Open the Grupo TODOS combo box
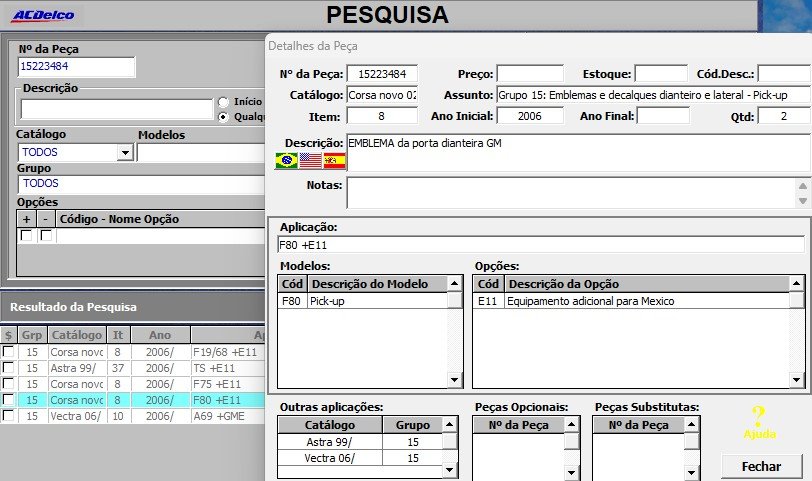The height and width of the screenshot is (481, 812). click(x=141, y=184)
